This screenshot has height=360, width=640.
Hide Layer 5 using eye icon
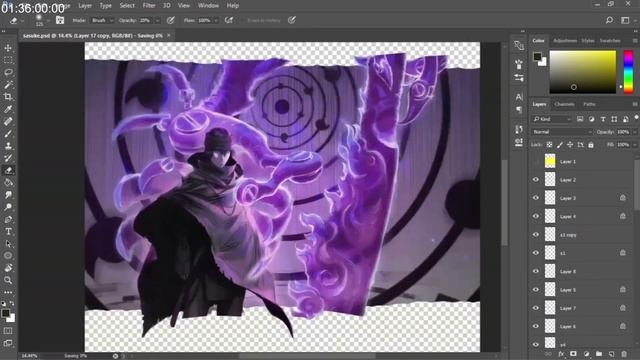[x=536, y=290]
